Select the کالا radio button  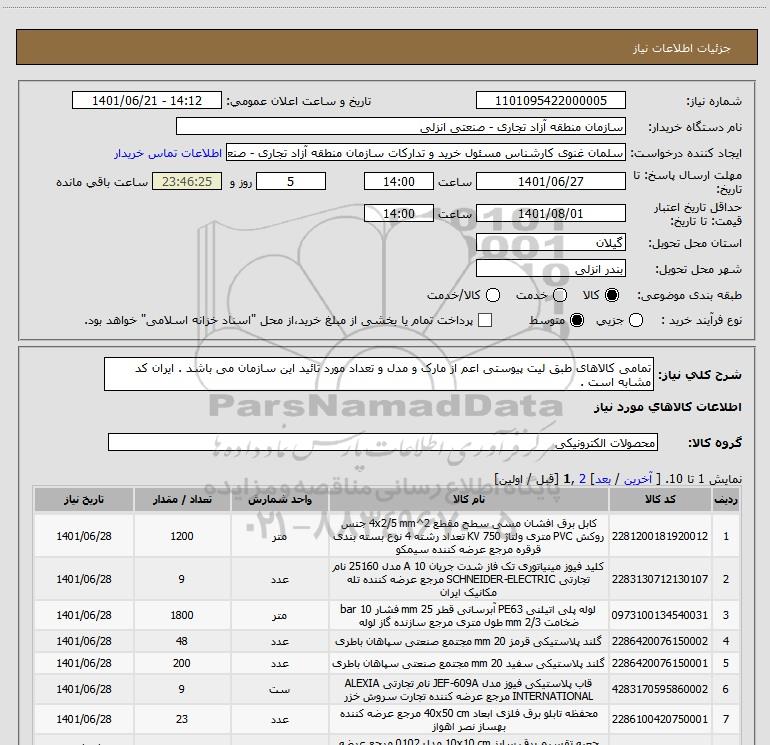[612, 295]
